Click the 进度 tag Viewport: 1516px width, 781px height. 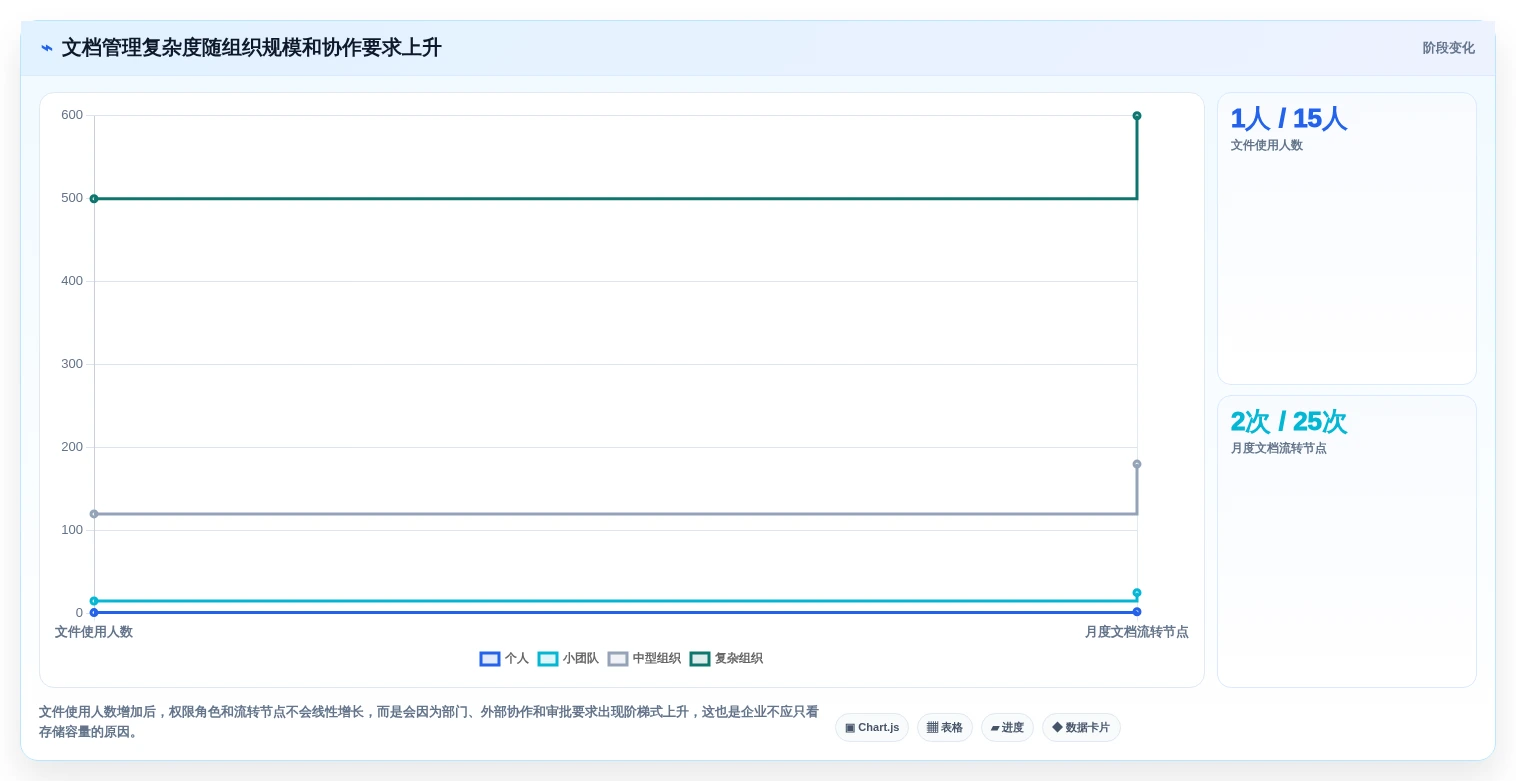(x=1007, y=728)
